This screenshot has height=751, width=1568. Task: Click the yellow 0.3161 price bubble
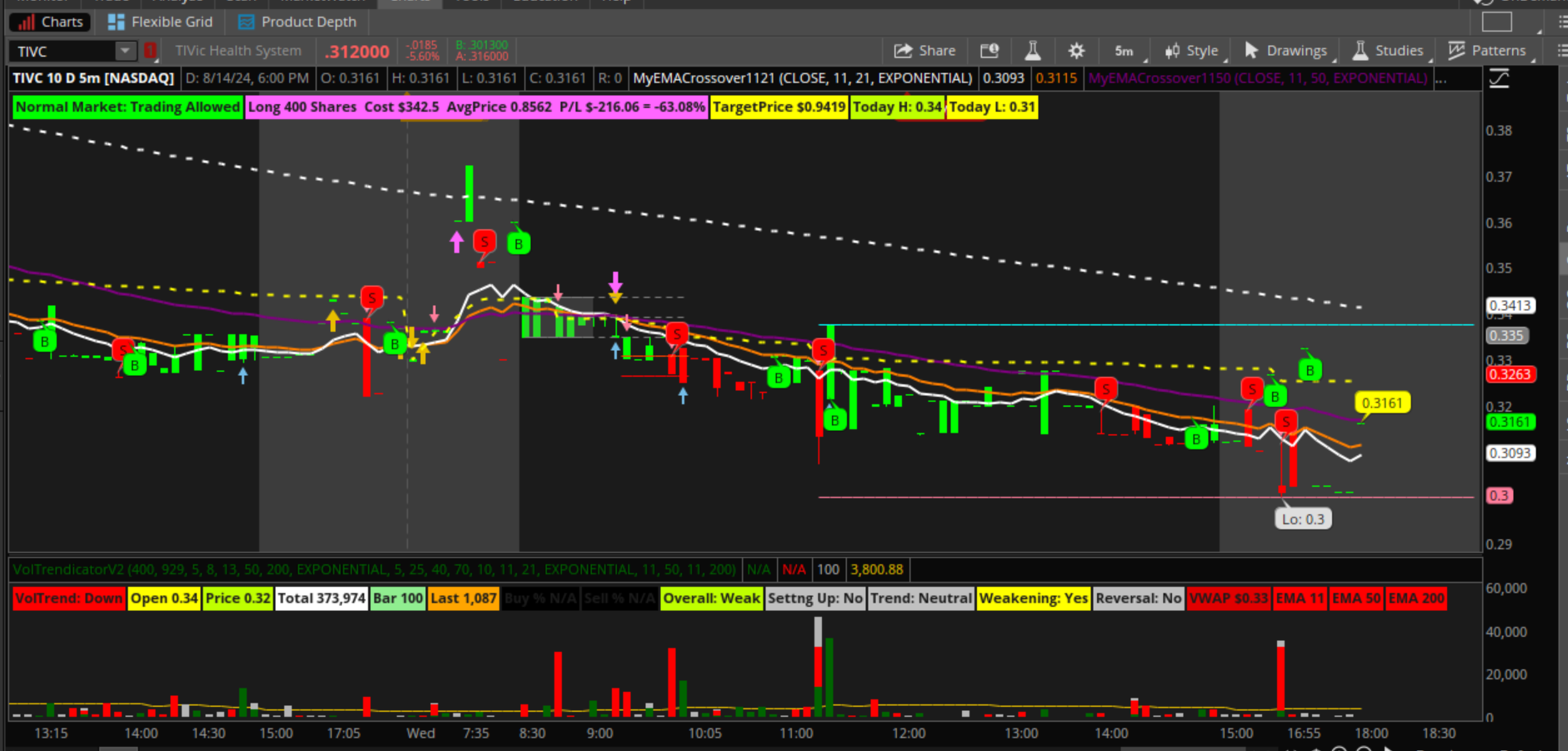pyautogui.click(x=1381, y=403)
